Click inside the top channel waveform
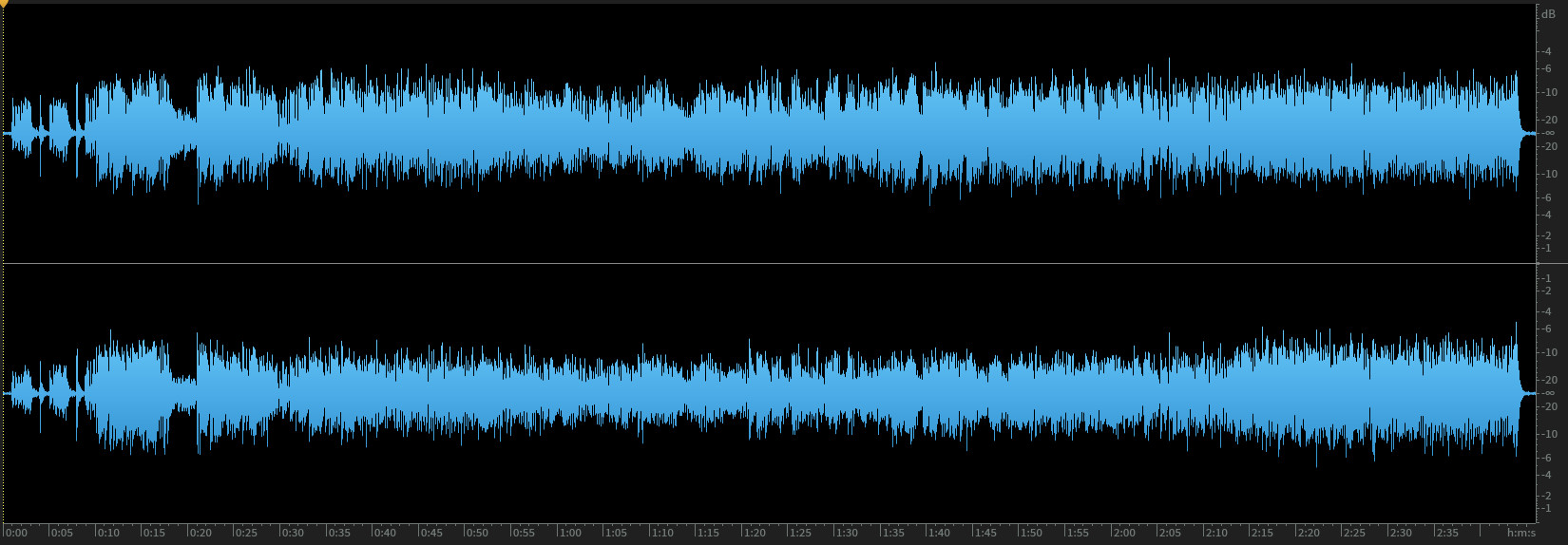Viewport: 1568px width, 545px height. (768, 133)
